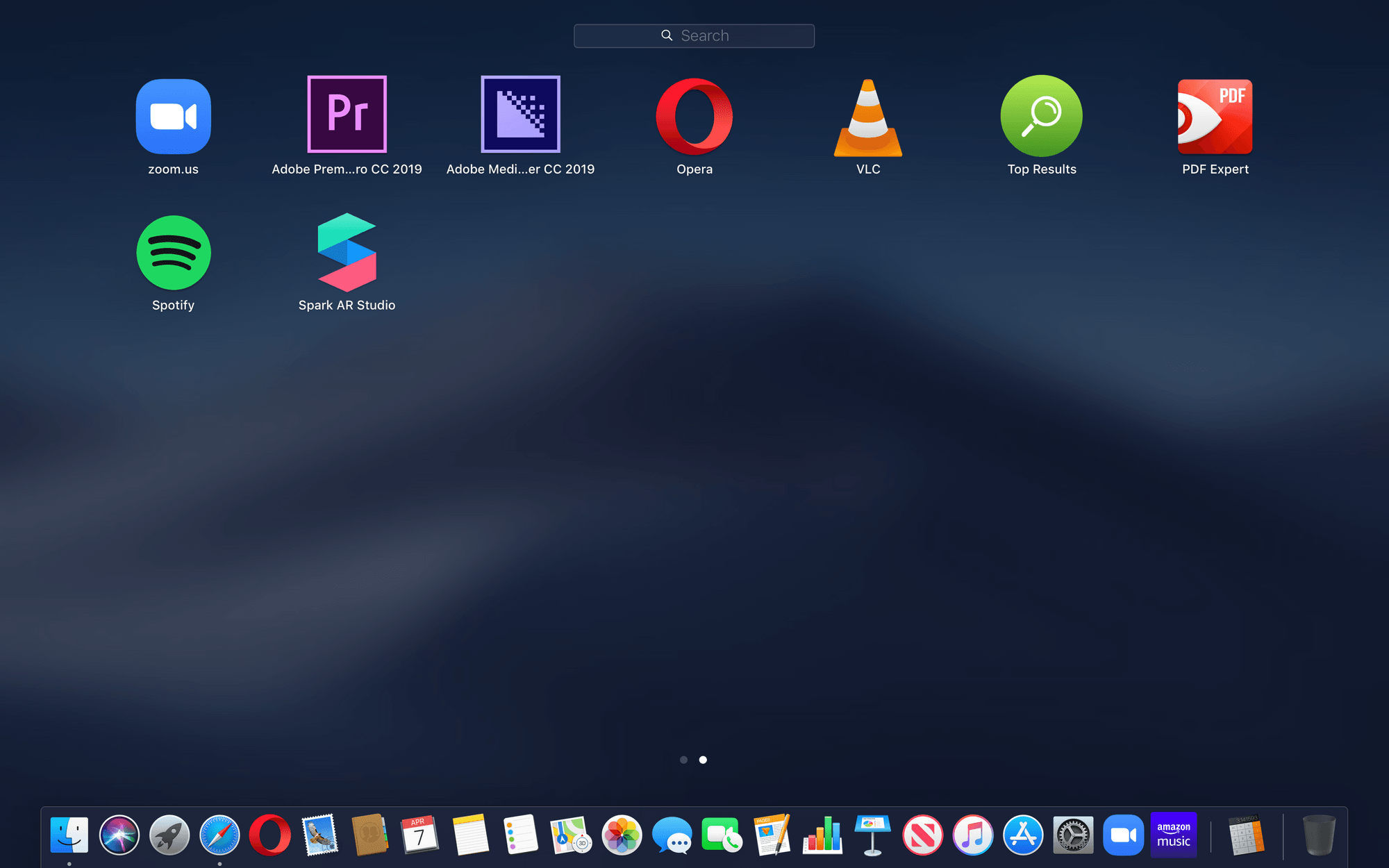The height and width of the screenshot is (868, 1389).
Task: Open the App Store in Dock
Action: tap(1023, 835)
